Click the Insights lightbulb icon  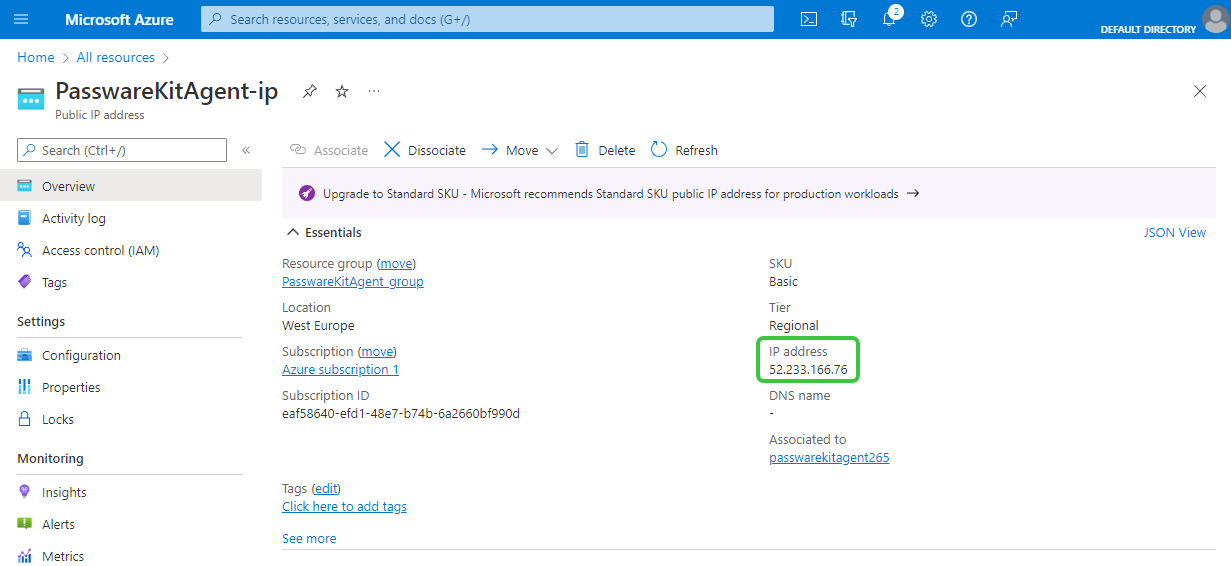pyautogui.click(x=25, y=492)
